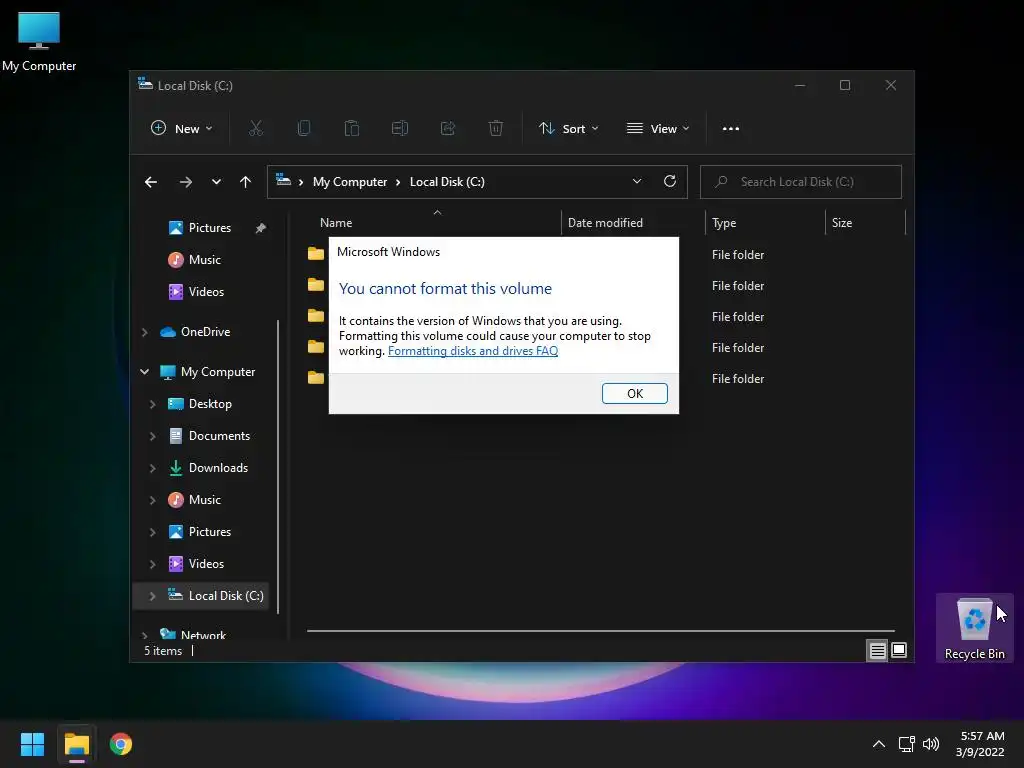
Task: Click OK in the format warning dialog
Action: tap(634, 393)
